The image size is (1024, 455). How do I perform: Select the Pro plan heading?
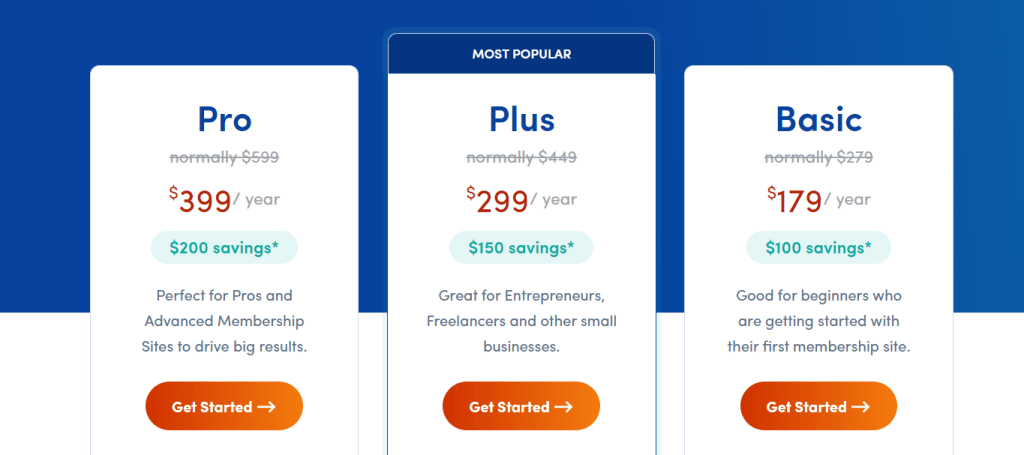[x=225, y=119]
